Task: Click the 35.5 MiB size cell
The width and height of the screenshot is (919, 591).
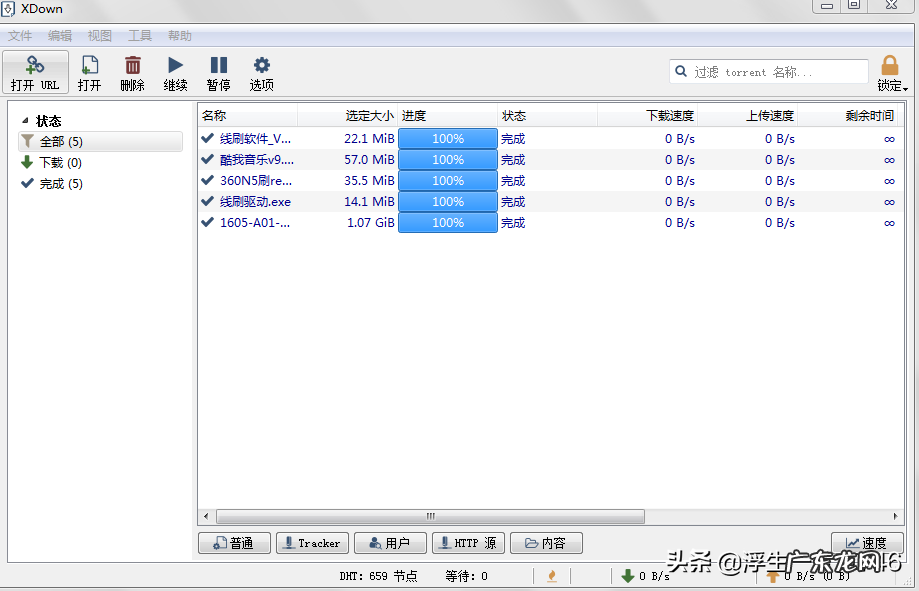Action: tap(369, 181)
